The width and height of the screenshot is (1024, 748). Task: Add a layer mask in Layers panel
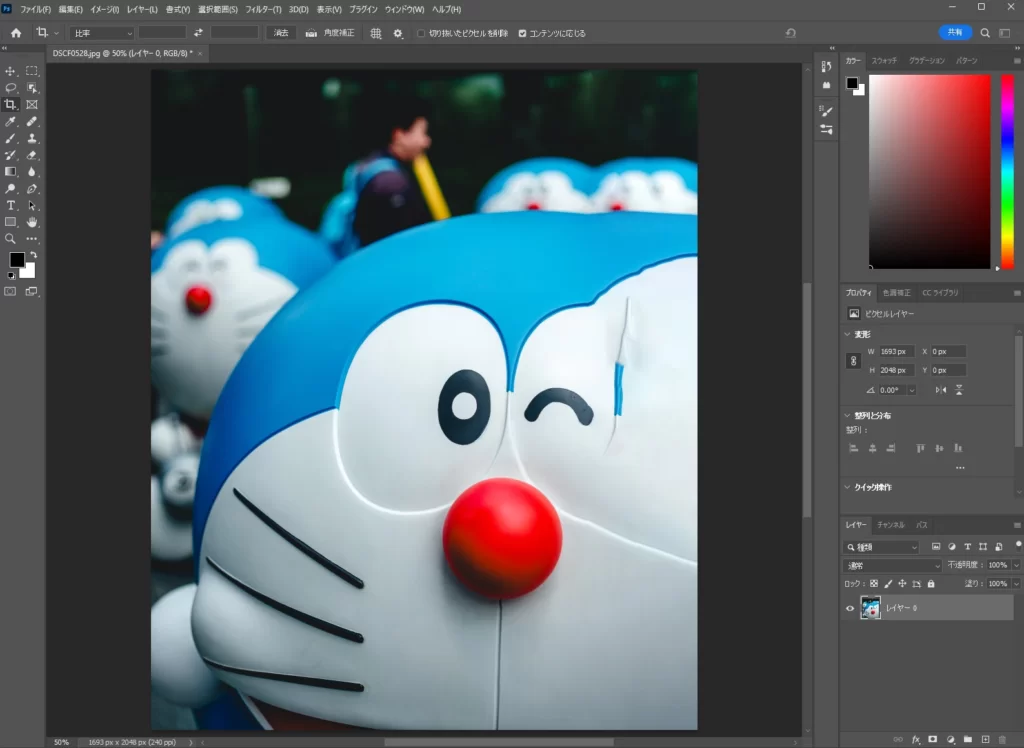(933, 740)
